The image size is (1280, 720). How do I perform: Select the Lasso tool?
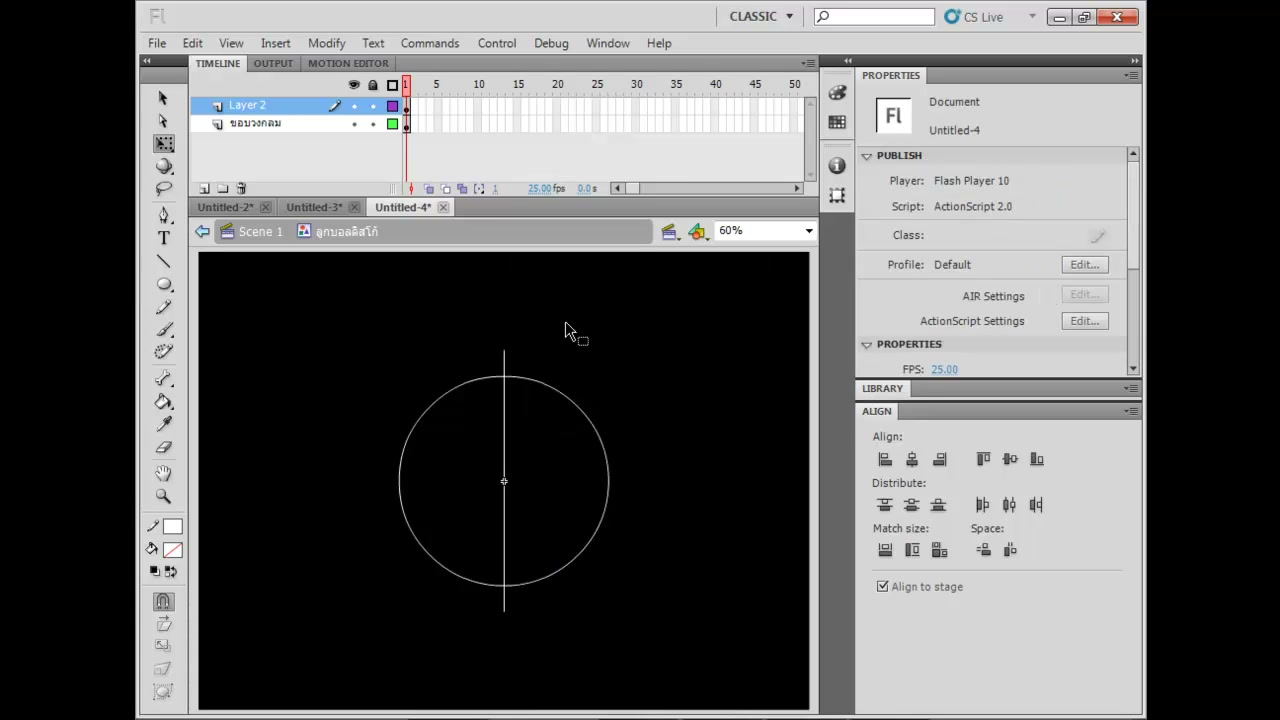click(x=164, y=189)
